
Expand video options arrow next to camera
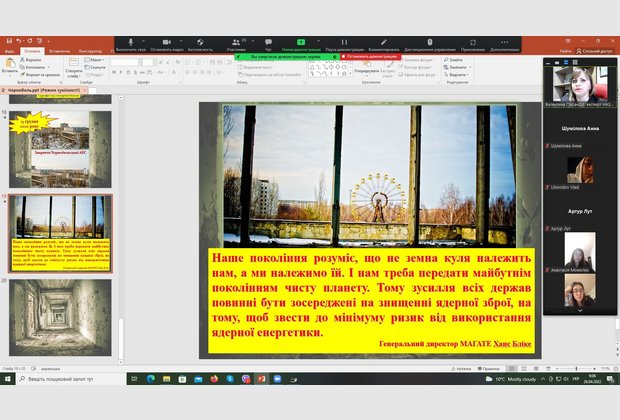(x=181, y=41)
